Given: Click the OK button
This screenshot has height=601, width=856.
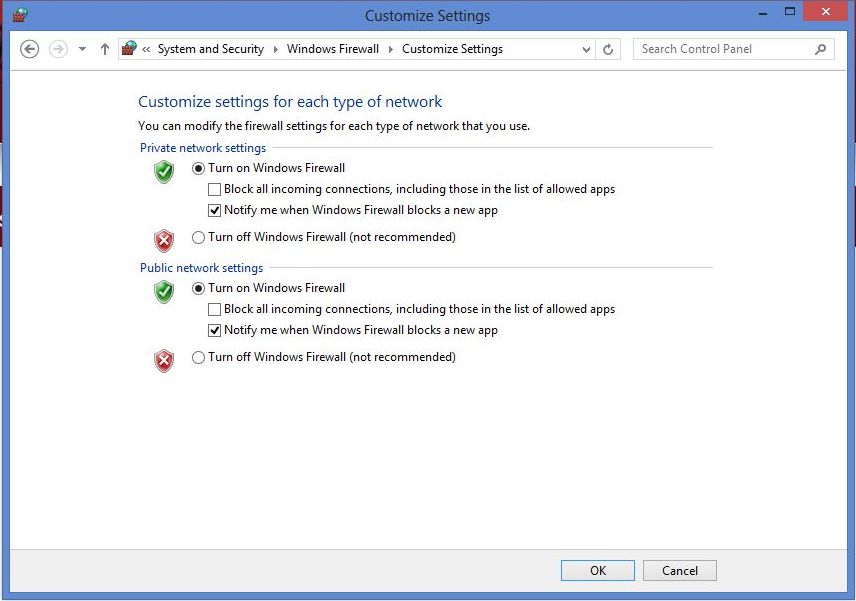Looking at the screenshot, I should coord(598,570).
